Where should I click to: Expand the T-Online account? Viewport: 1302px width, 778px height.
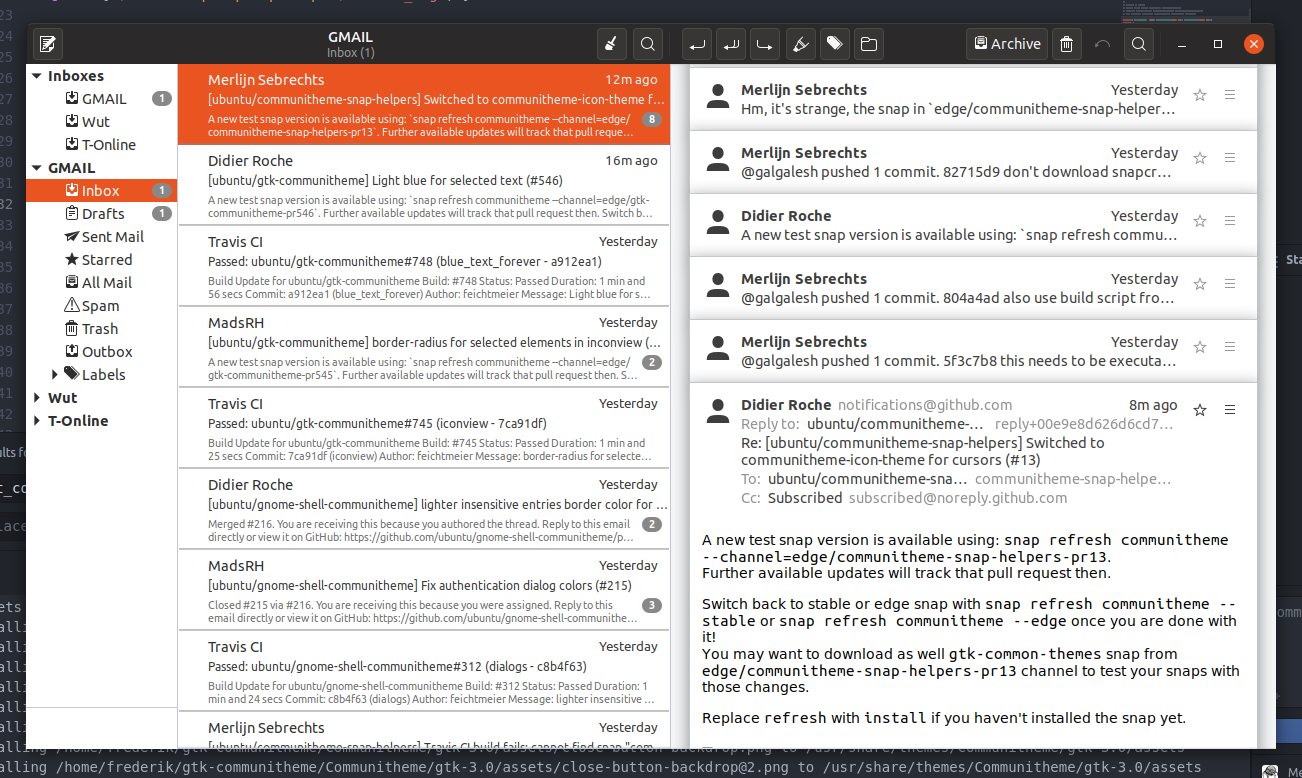click(37, 421)
